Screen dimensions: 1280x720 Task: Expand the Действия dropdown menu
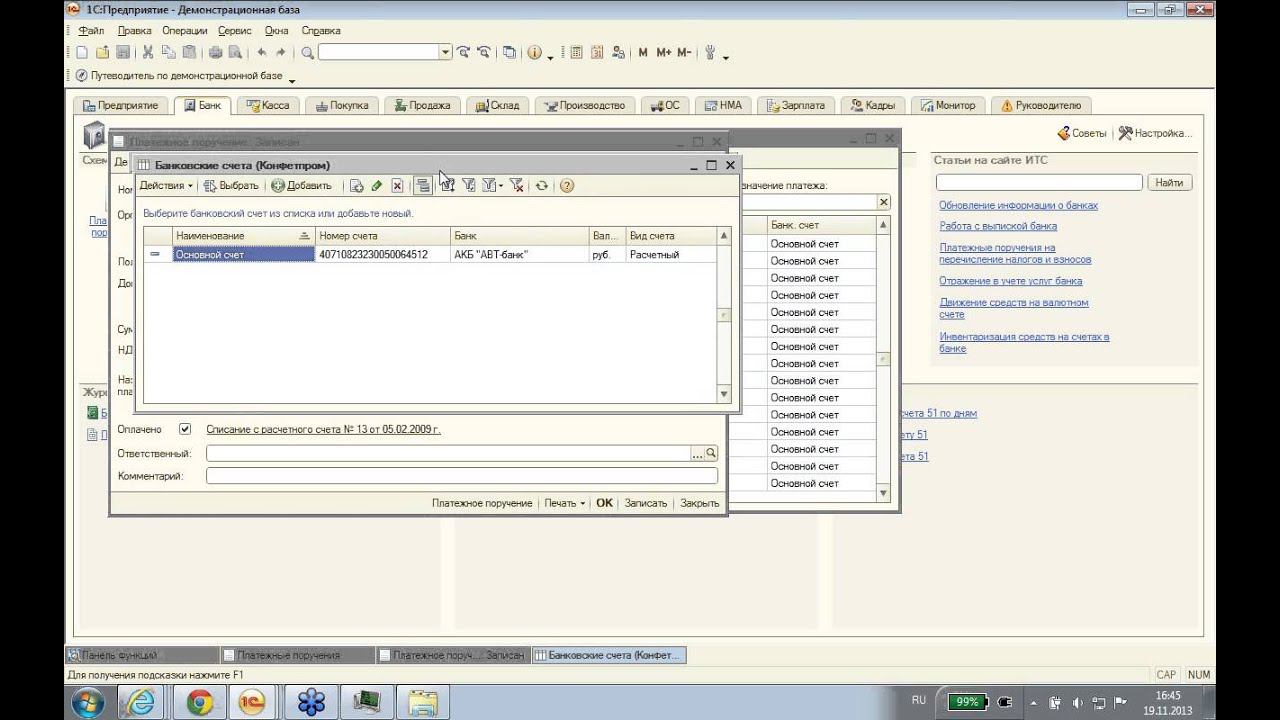point(166,185)
